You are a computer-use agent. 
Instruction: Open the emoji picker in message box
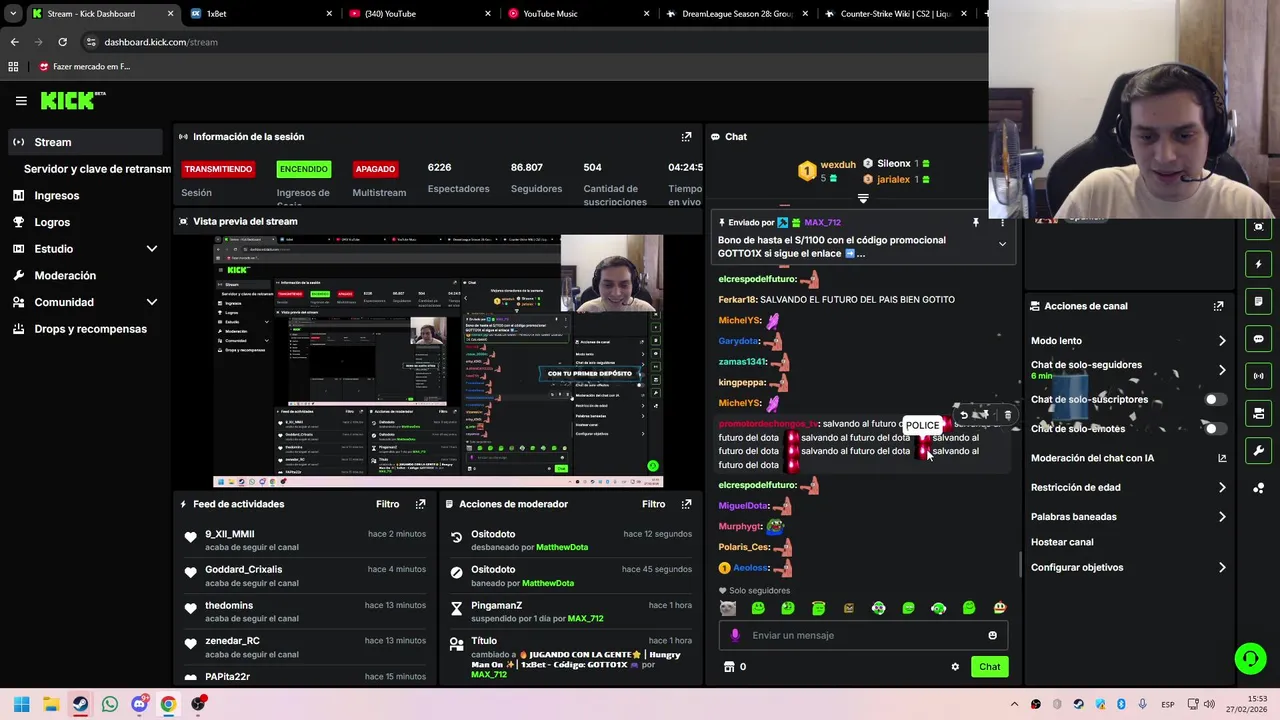pyautogui.click(x=992, y=635)
